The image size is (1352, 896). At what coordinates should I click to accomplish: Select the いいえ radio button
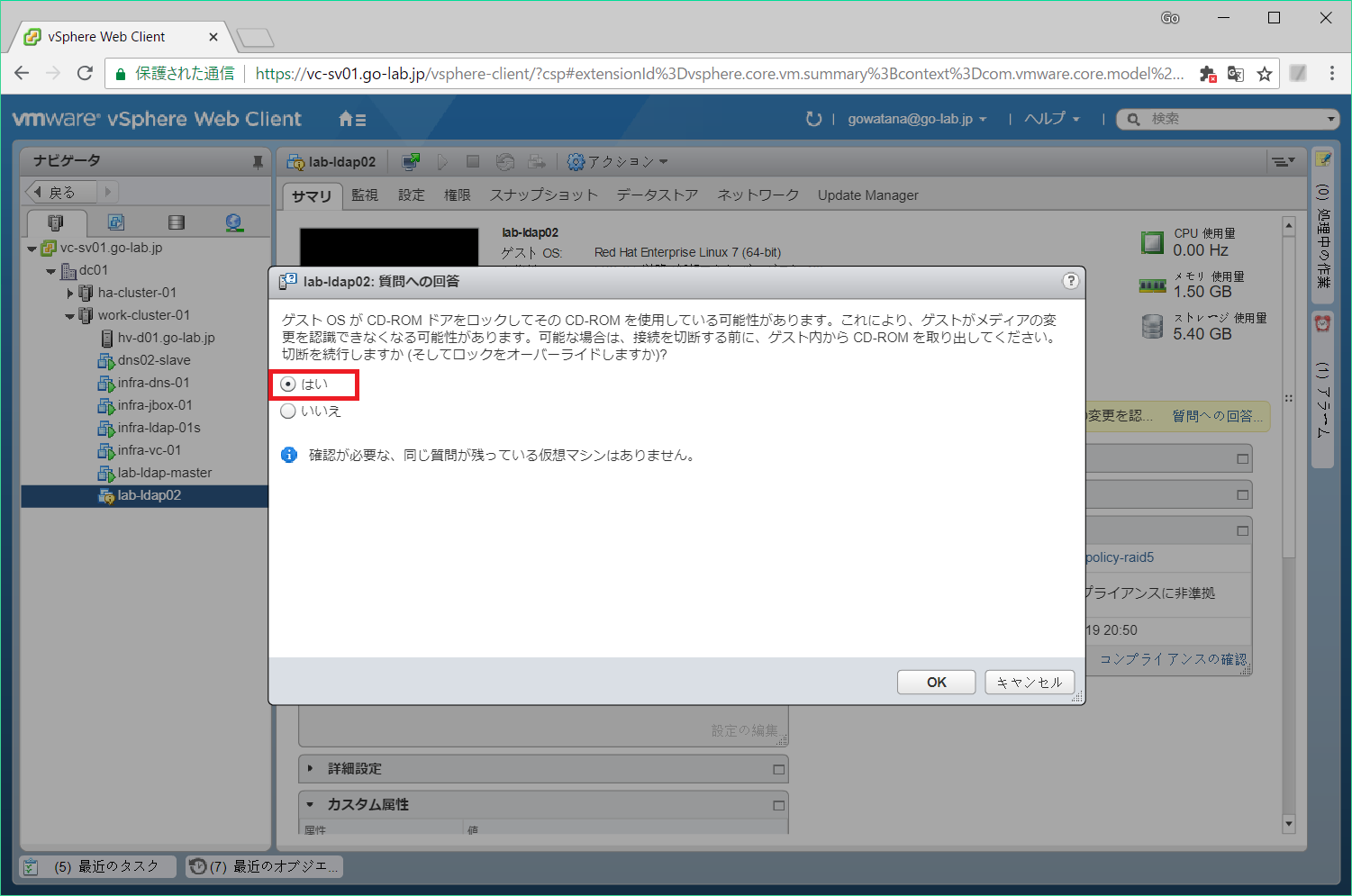pos(288,411)
